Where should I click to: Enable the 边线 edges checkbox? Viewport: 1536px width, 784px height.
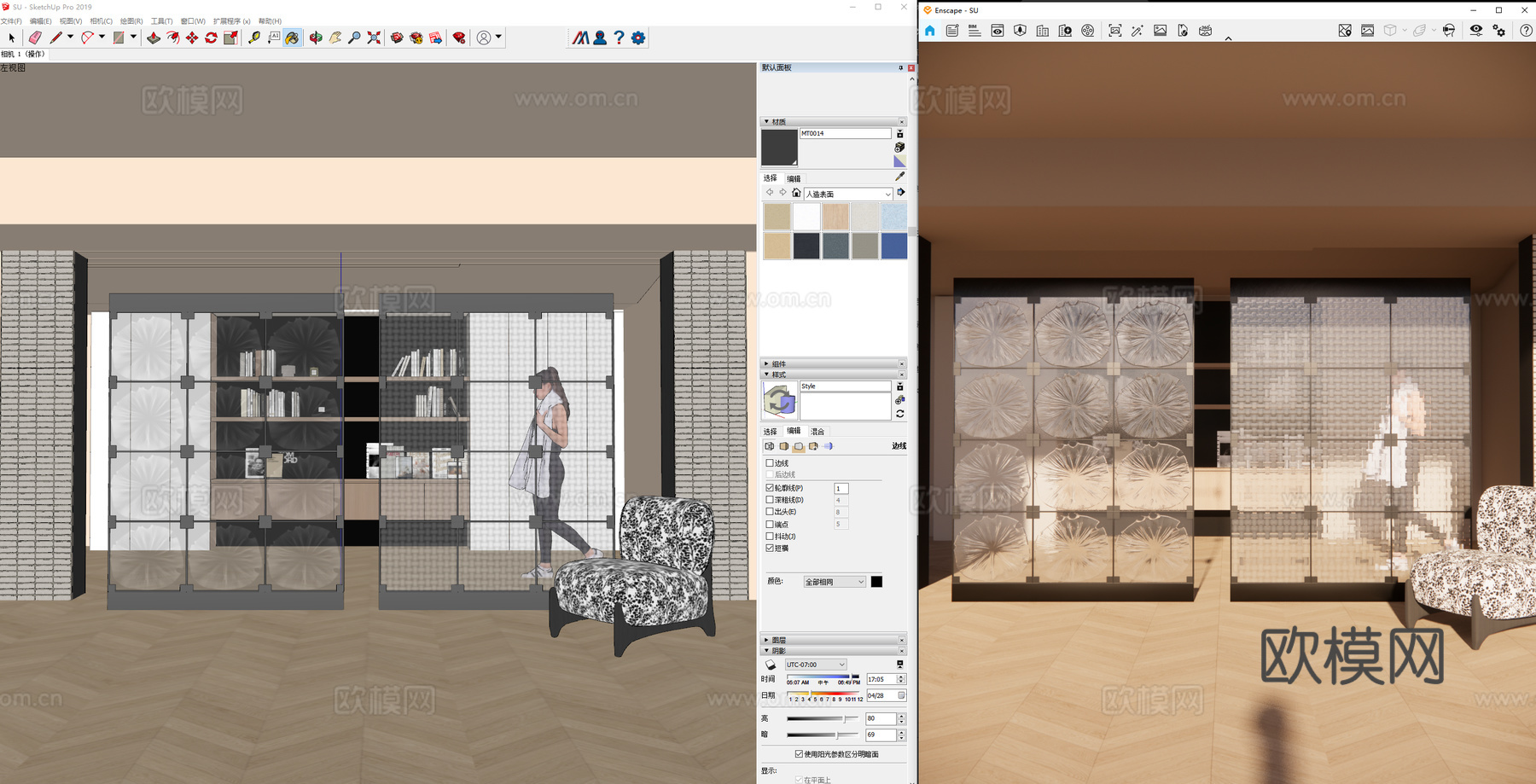pyautogui.click(x=770, y=463)
